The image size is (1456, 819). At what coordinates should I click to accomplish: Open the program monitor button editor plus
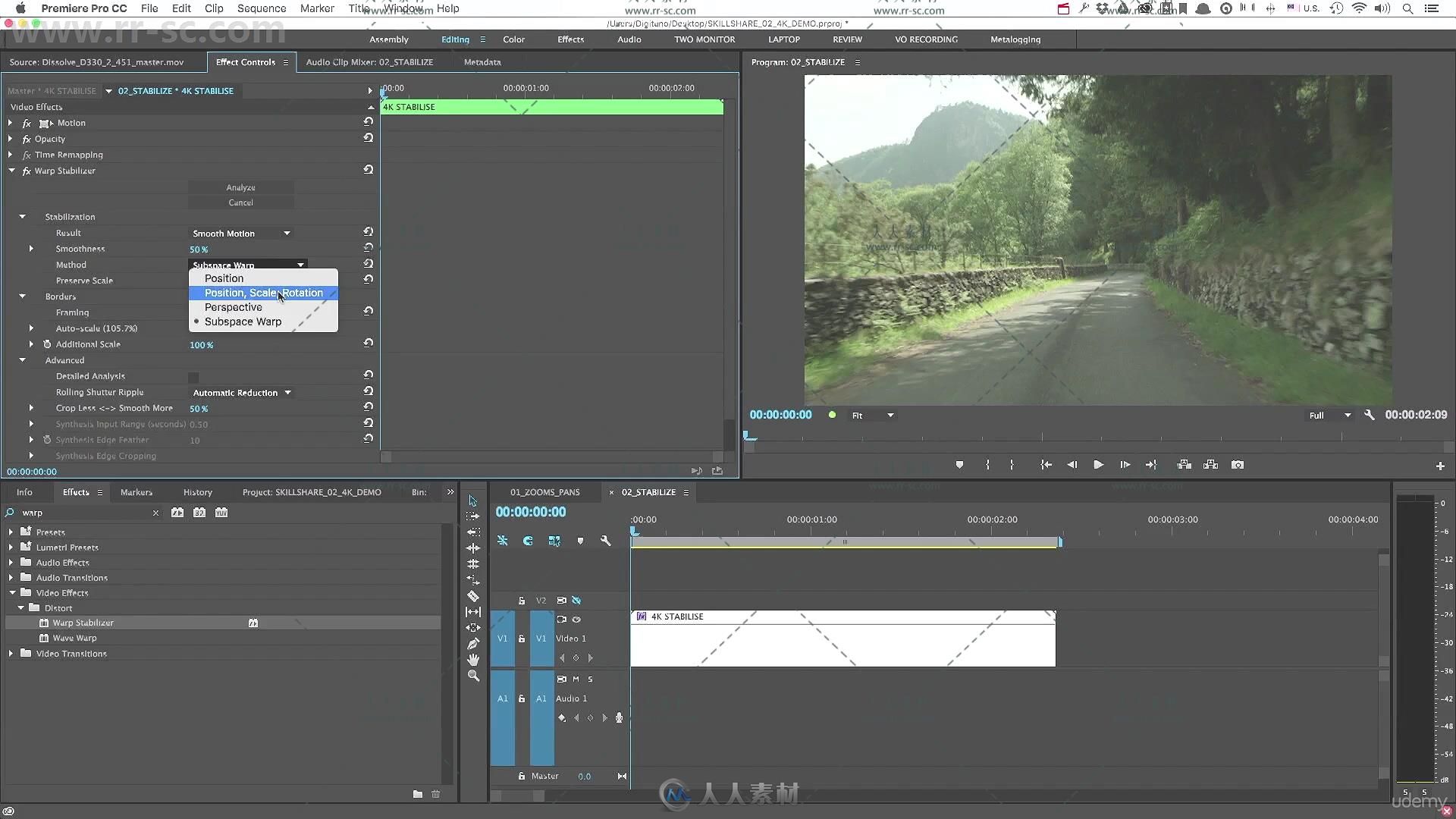click(1440, 466)
